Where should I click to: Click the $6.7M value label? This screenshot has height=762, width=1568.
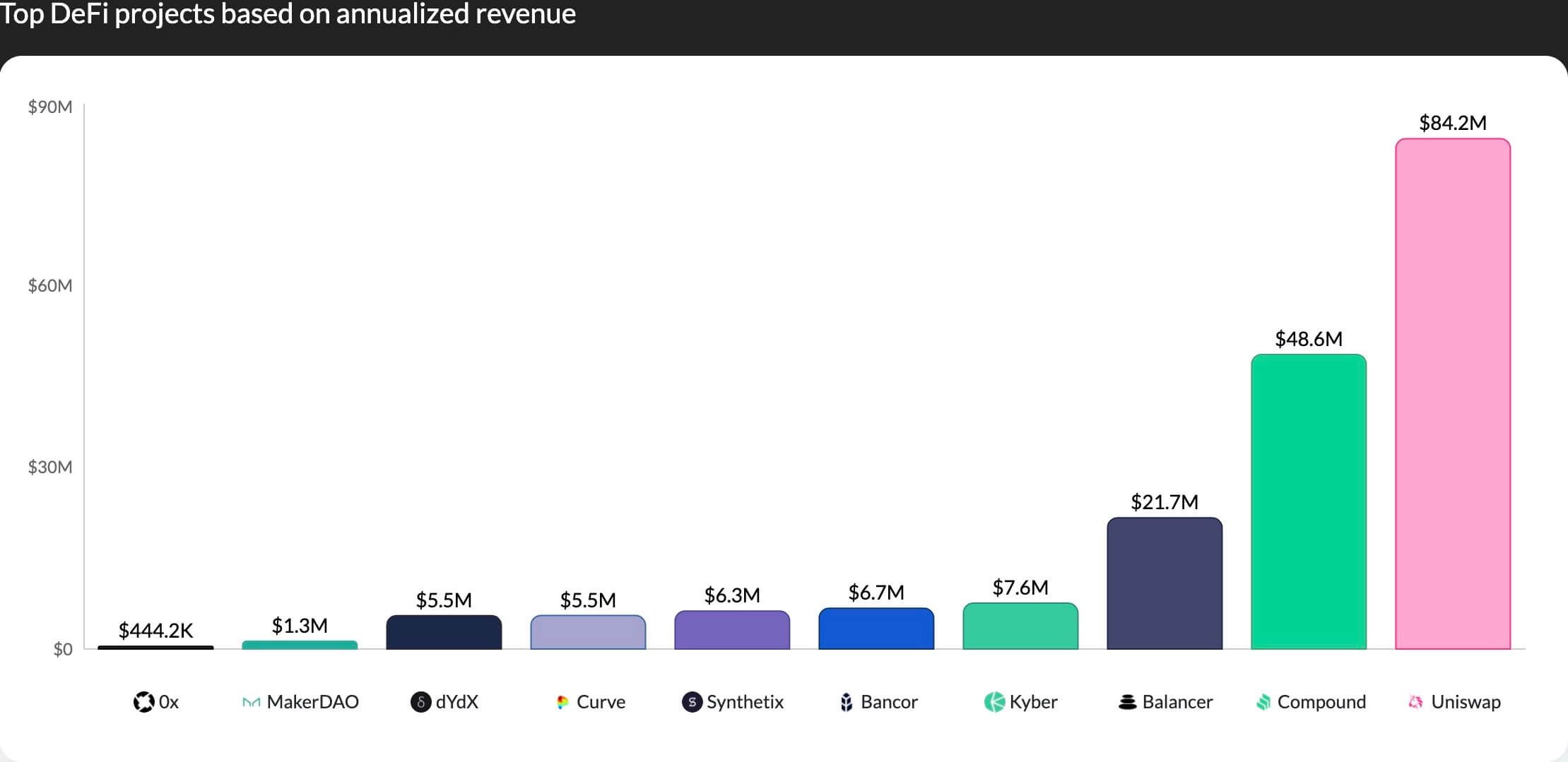tap(876, 593)
